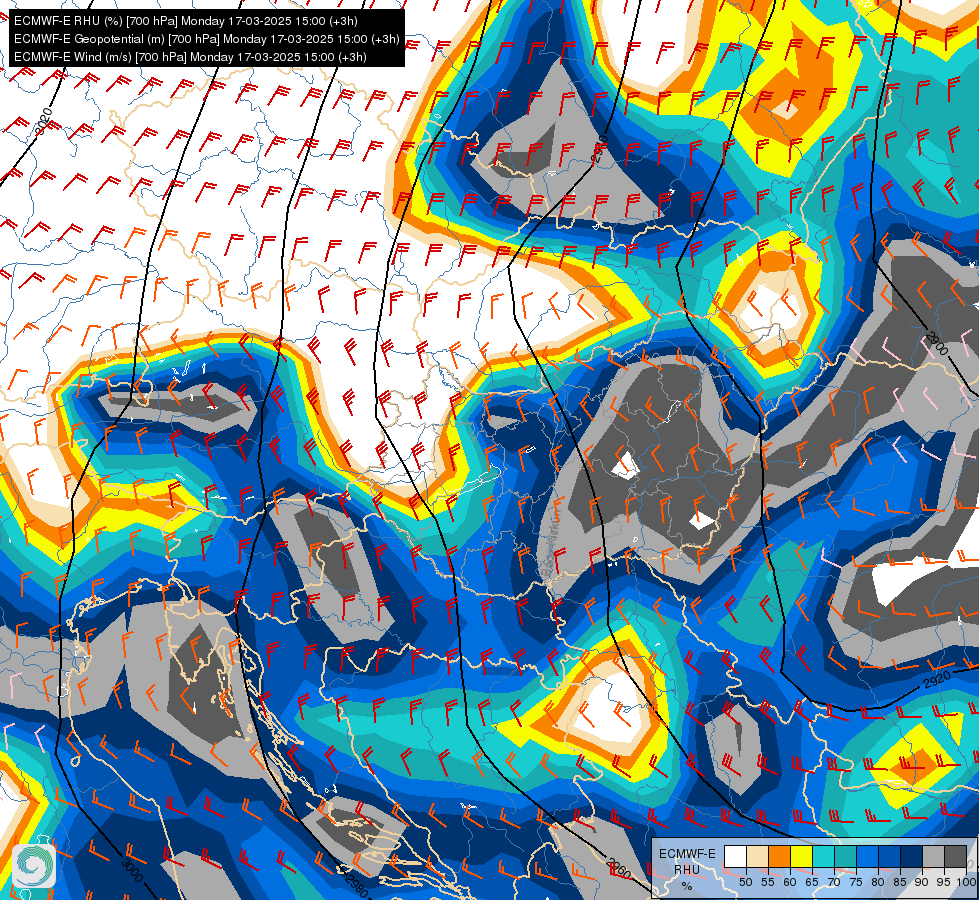Click the navy 85–90 legend swatch

(912, 856)
